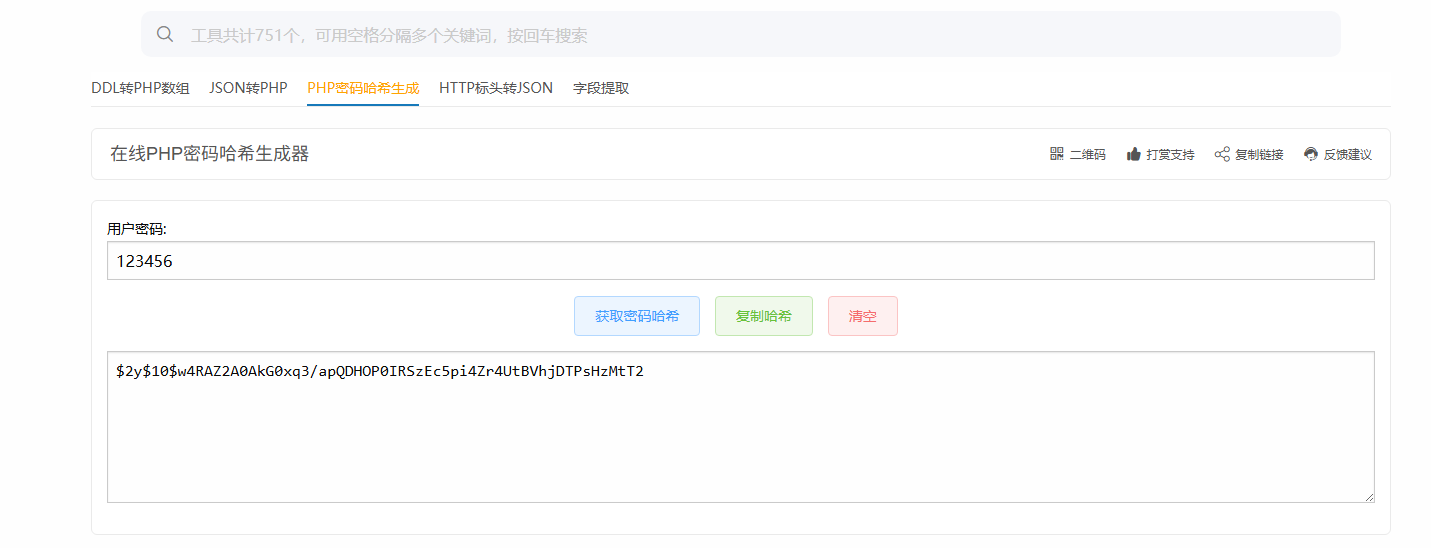Click the 获取密码哈希 button
The width and height of the screenshot is (1431, 548).
point(637,316)
